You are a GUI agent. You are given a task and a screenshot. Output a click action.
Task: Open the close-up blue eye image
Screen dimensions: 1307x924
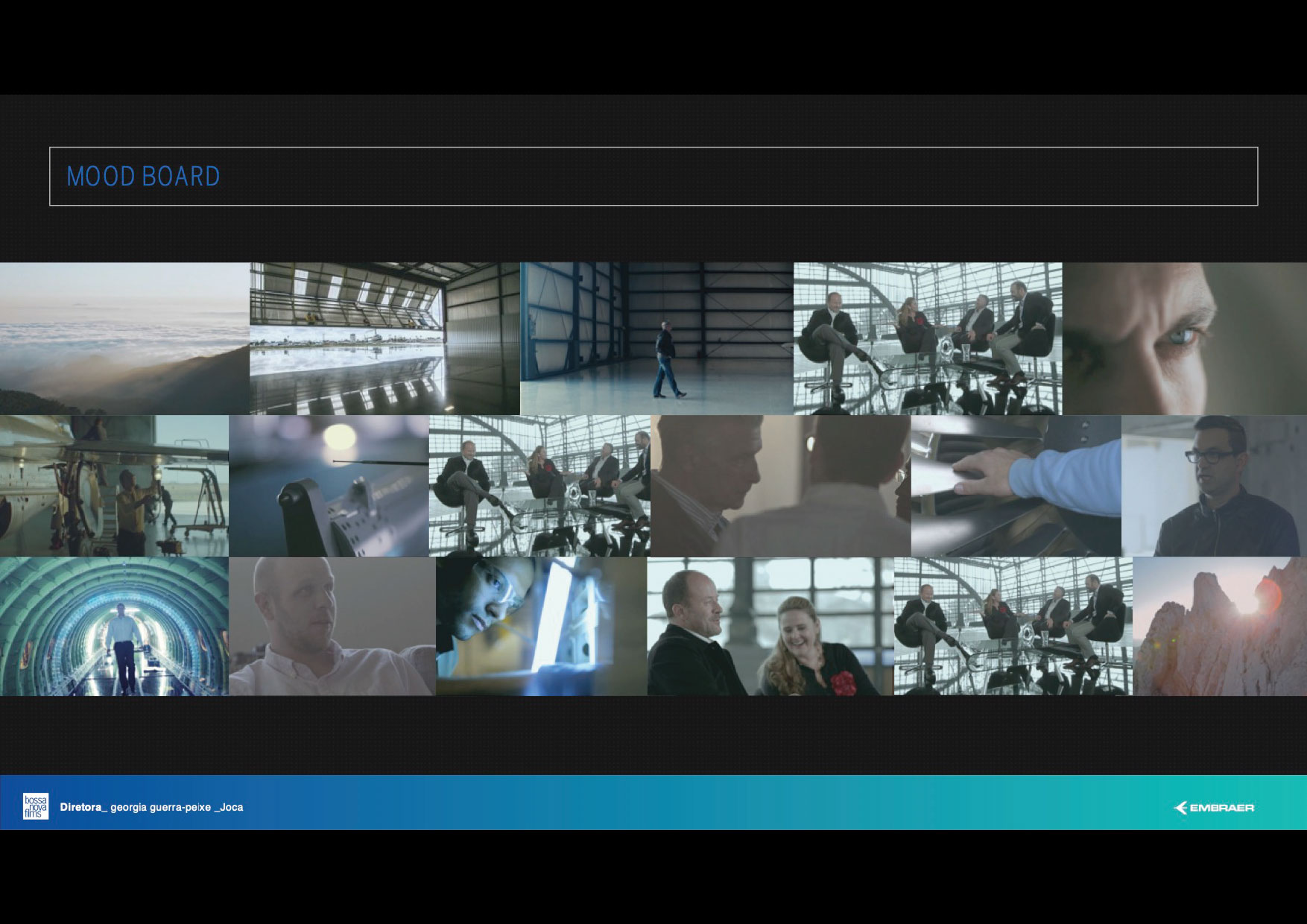click(x=1184, y=338)
